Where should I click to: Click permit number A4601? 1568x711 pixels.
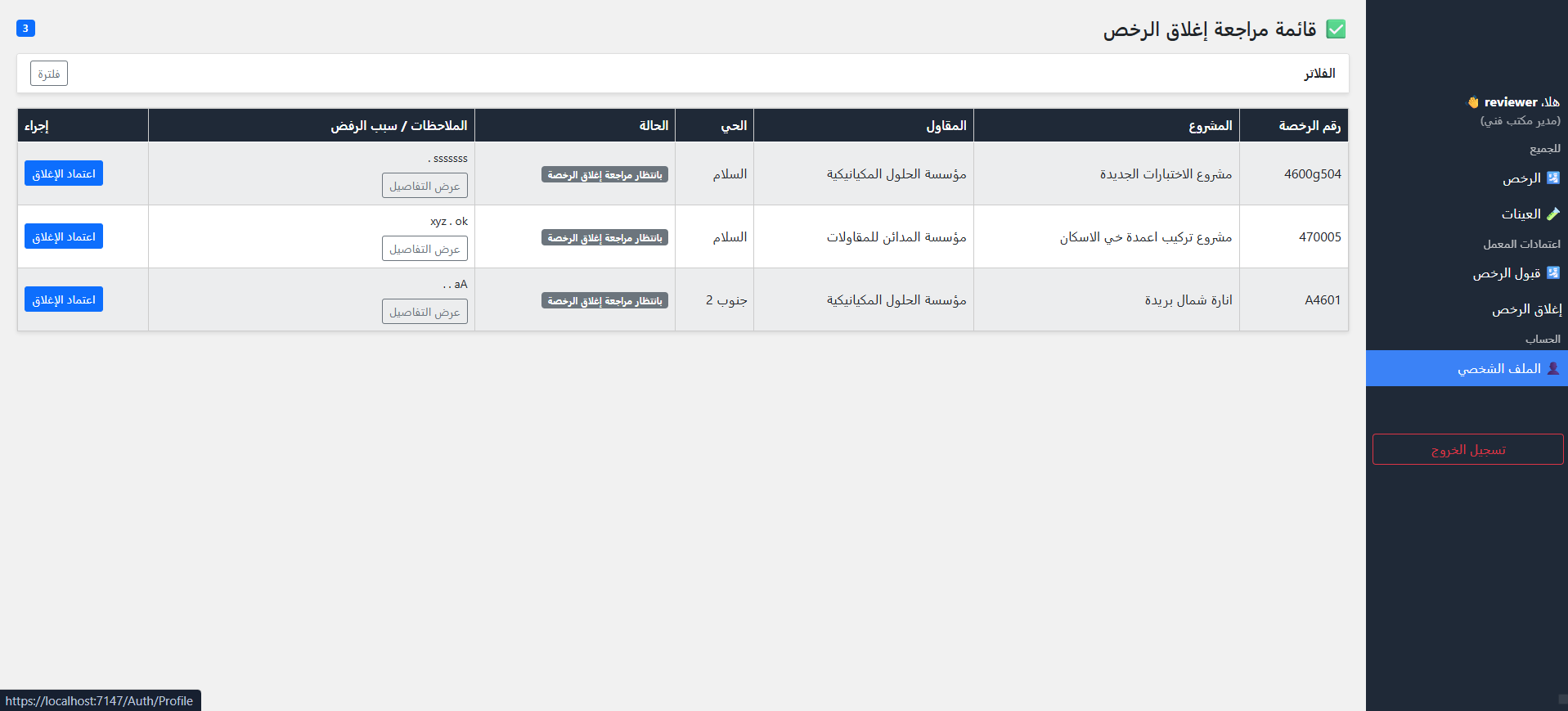(x=1323, y=300)
